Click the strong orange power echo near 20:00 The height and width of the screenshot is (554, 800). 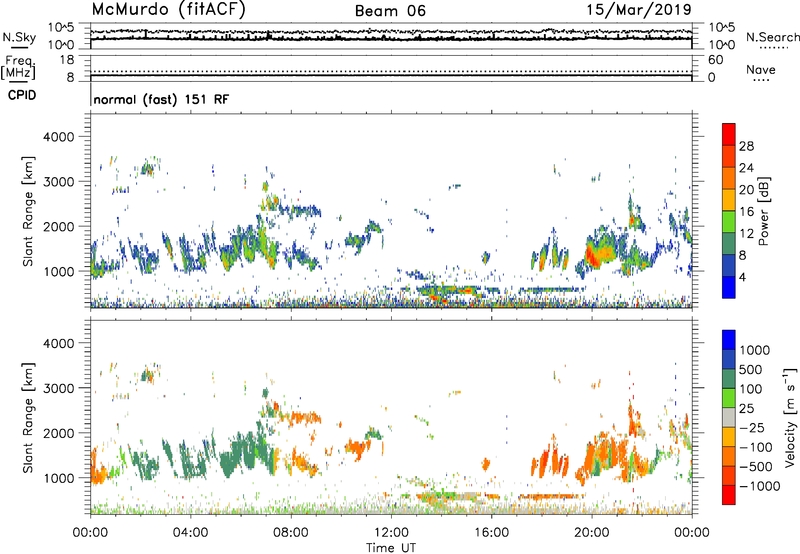coord(599,253)
